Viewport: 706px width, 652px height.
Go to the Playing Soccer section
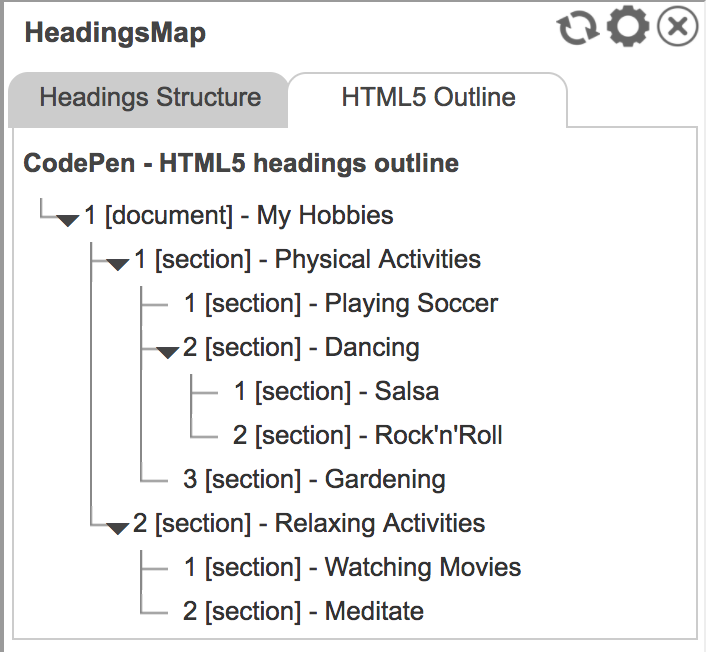340,303
